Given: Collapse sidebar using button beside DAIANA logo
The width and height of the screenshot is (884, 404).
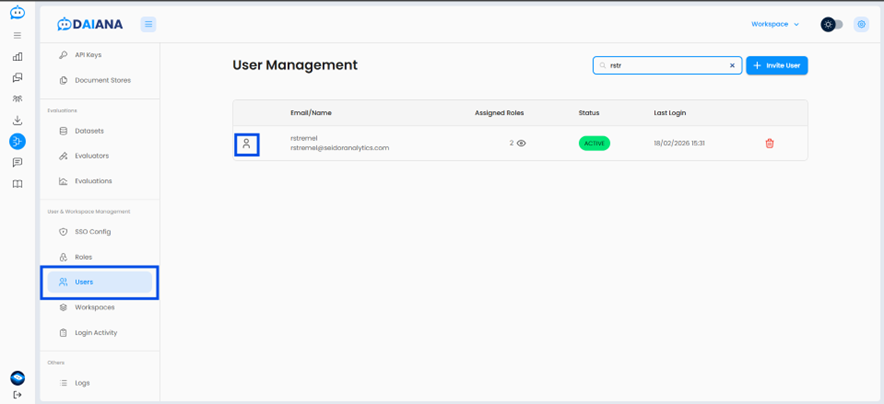Looking at the screenshot, I should (x=148, y=24).
